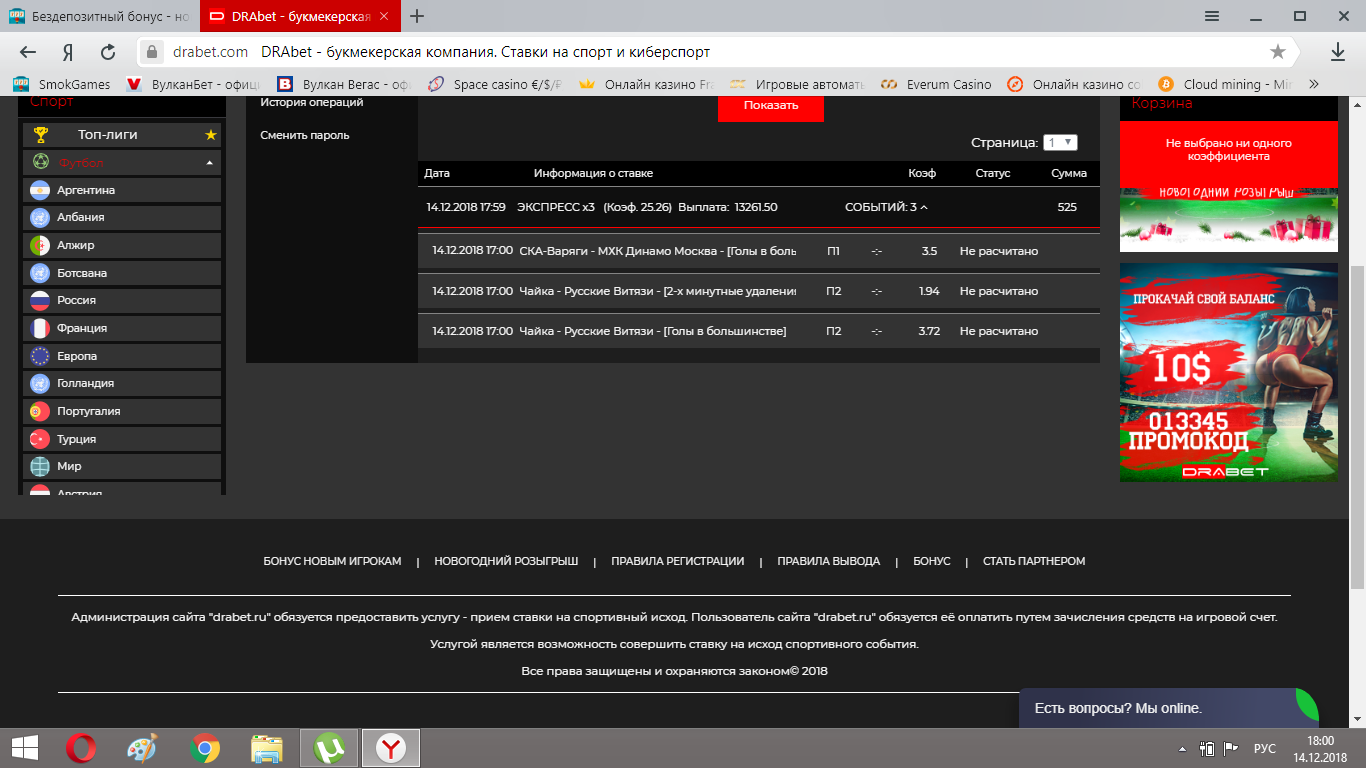Open the 10$ ПРОМОКОД banner
The image size is (1366, 768).
[1228, 372]
